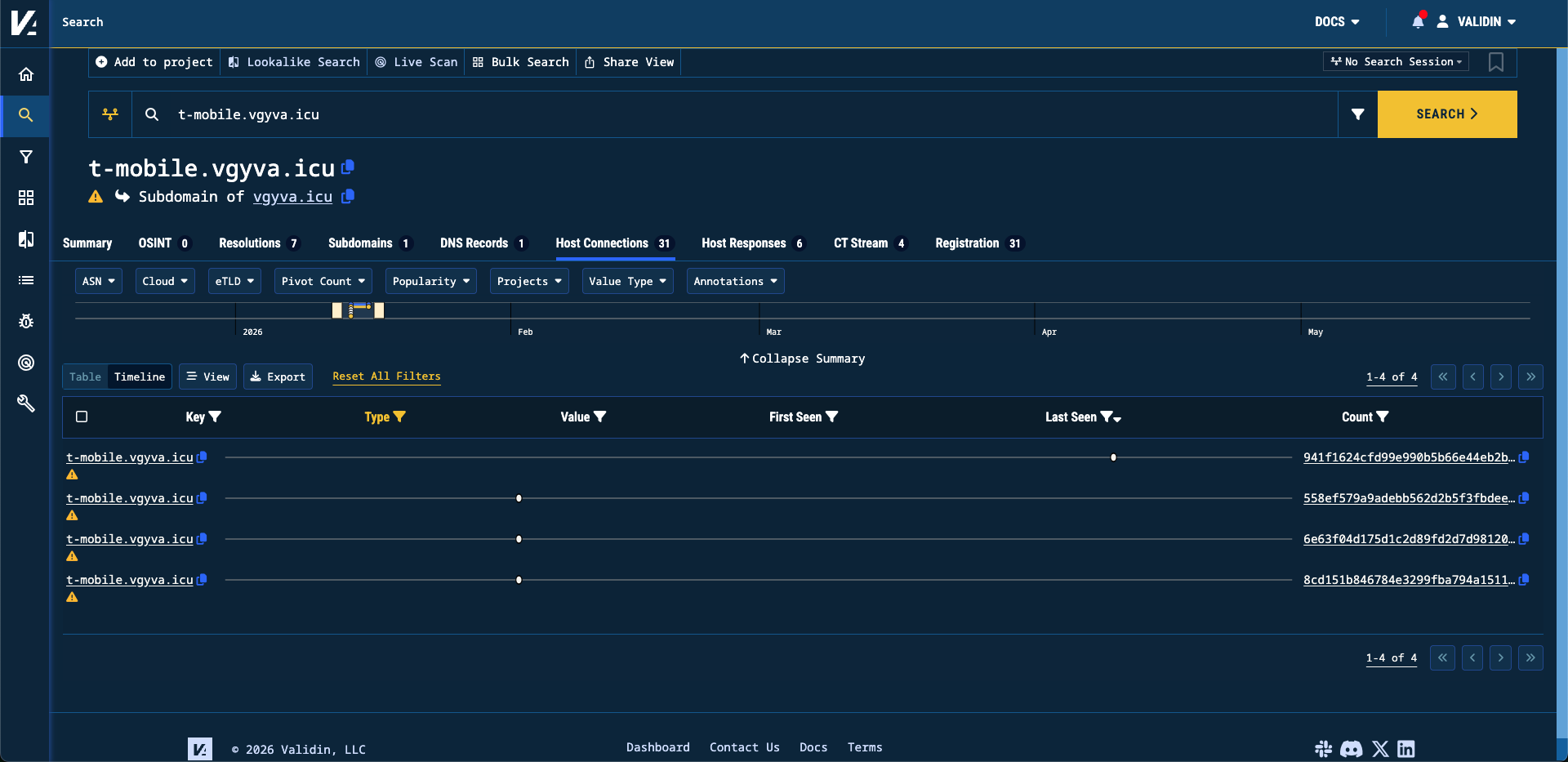Open search filter funnel next to SEARCH
The width and height of the screenshot is (1568, 762).
coord(1357,114)
